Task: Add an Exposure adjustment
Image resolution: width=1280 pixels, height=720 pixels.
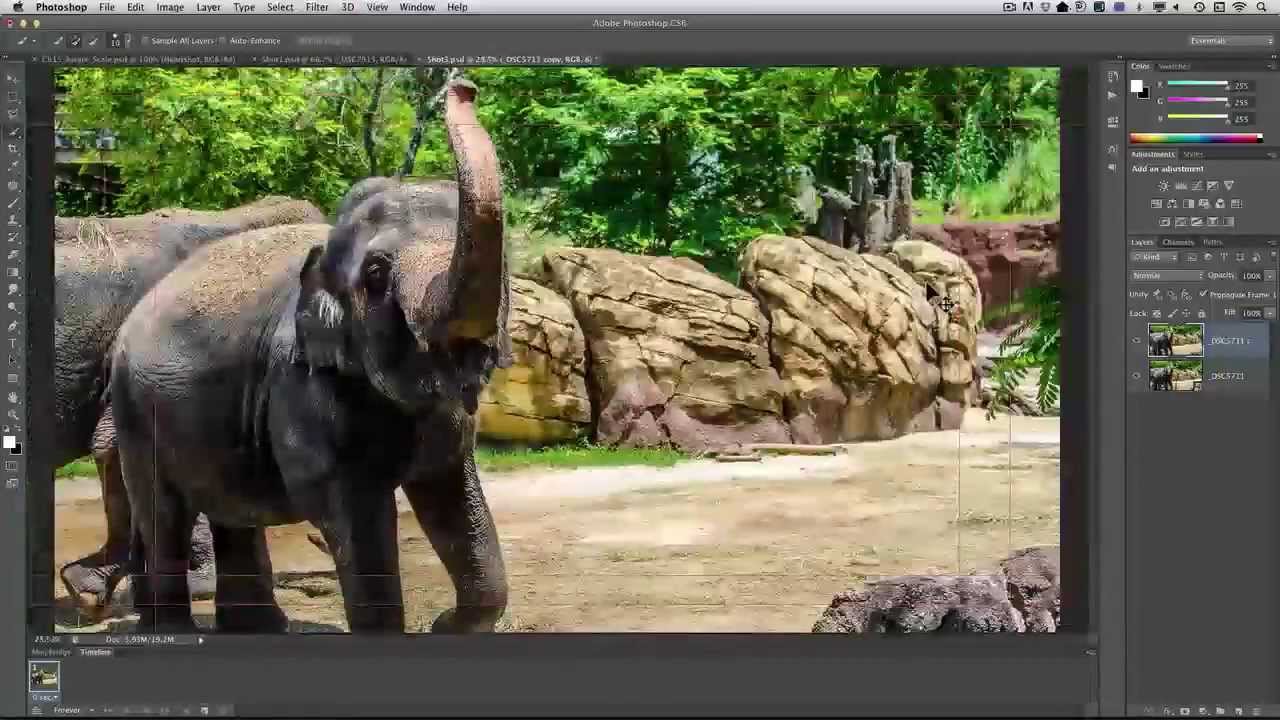Action: tap(1213, 186)
